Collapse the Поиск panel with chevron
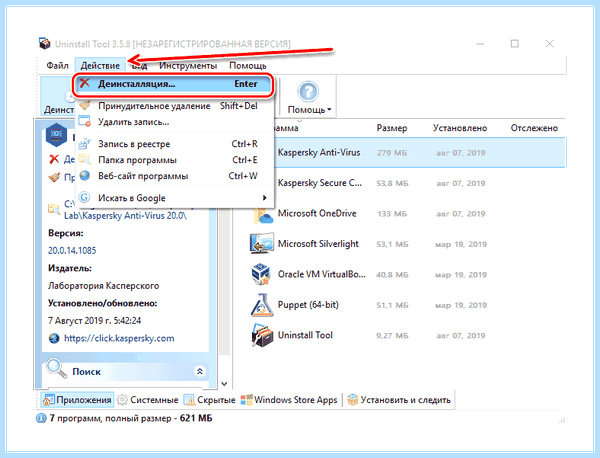600x458 pixels. point(200,371)
